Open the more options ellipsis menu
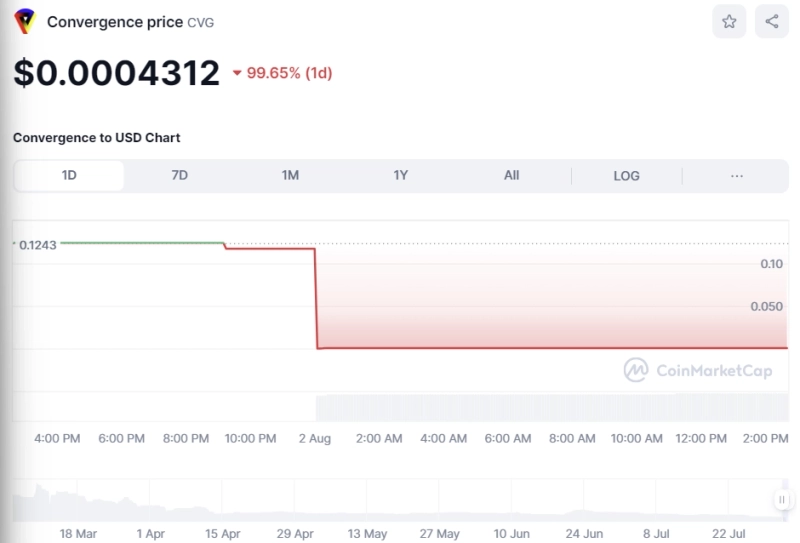This screenshot has width=800, height=543. point(737,175)
